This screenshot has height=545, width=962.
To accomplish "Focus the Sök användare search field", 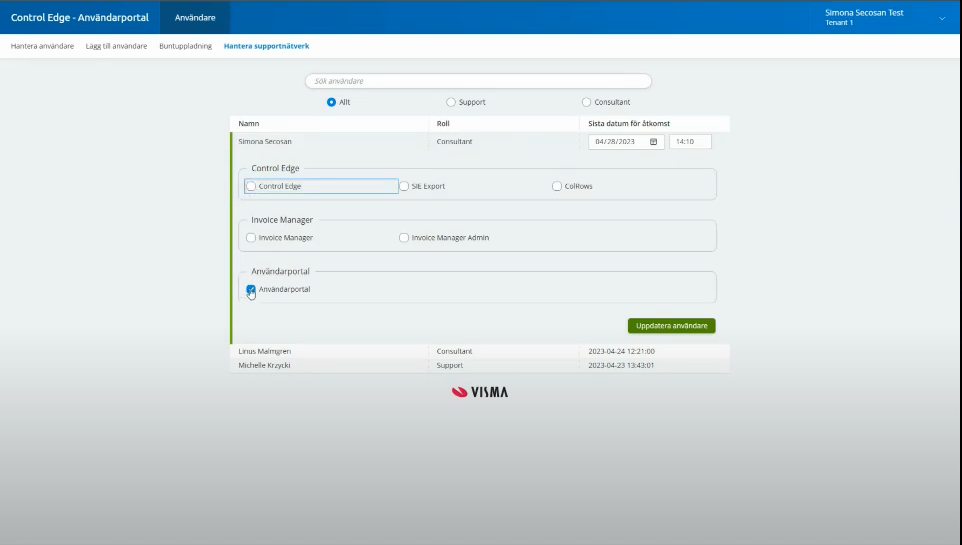I will point(478,81).
